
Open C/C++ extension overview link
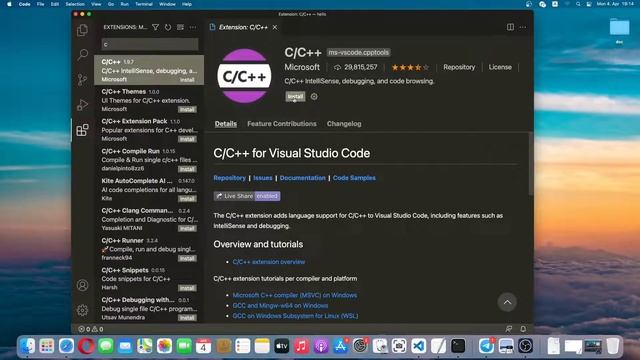pyautogui.click(x=269, y=262)
